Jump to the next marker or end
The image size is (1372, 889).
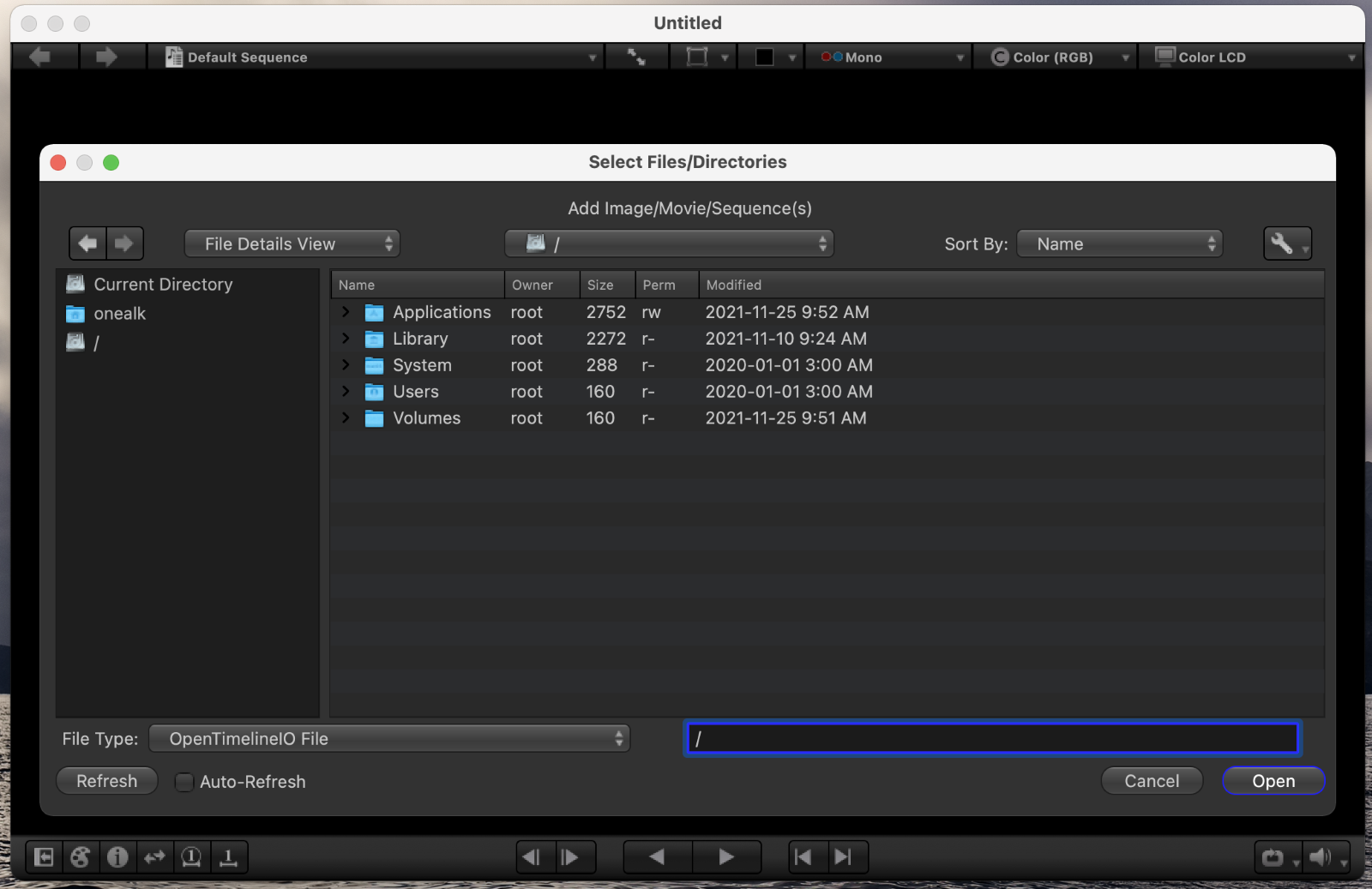847,856
